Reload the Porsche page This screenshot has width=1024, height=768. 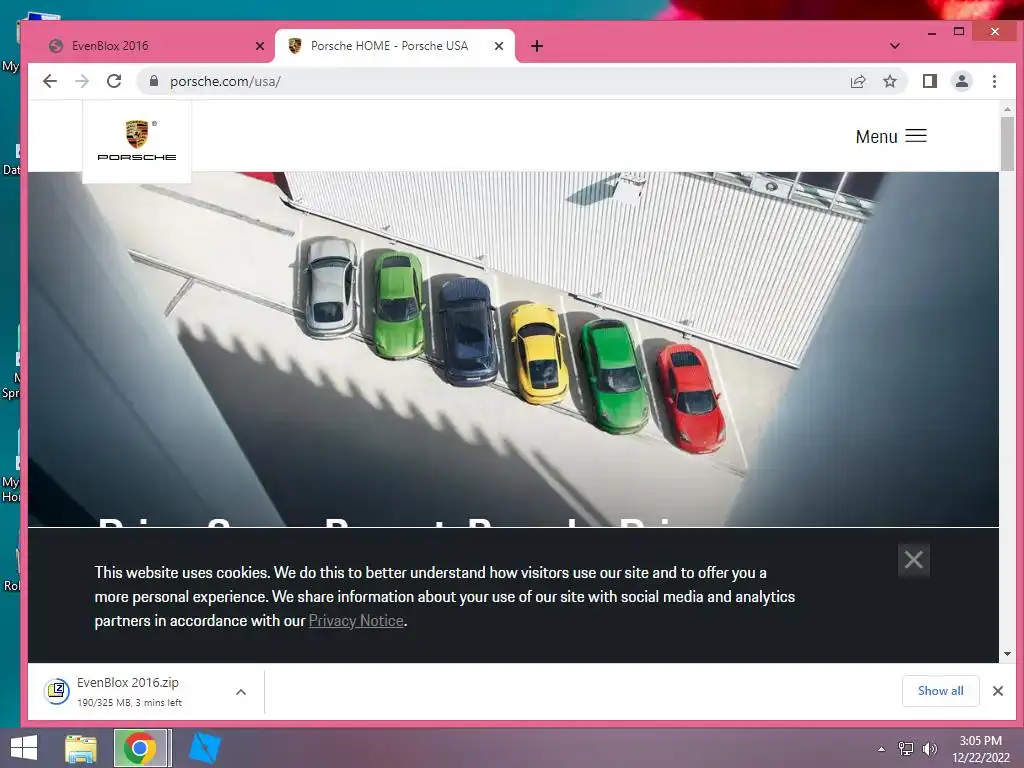[114, 81]
